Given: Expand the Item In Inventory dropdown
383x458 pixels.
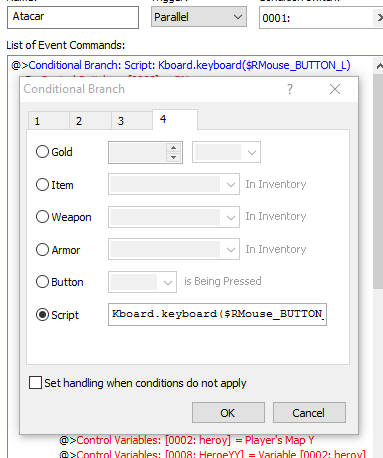Looking at the screenshot, I should tap(174, 184).
